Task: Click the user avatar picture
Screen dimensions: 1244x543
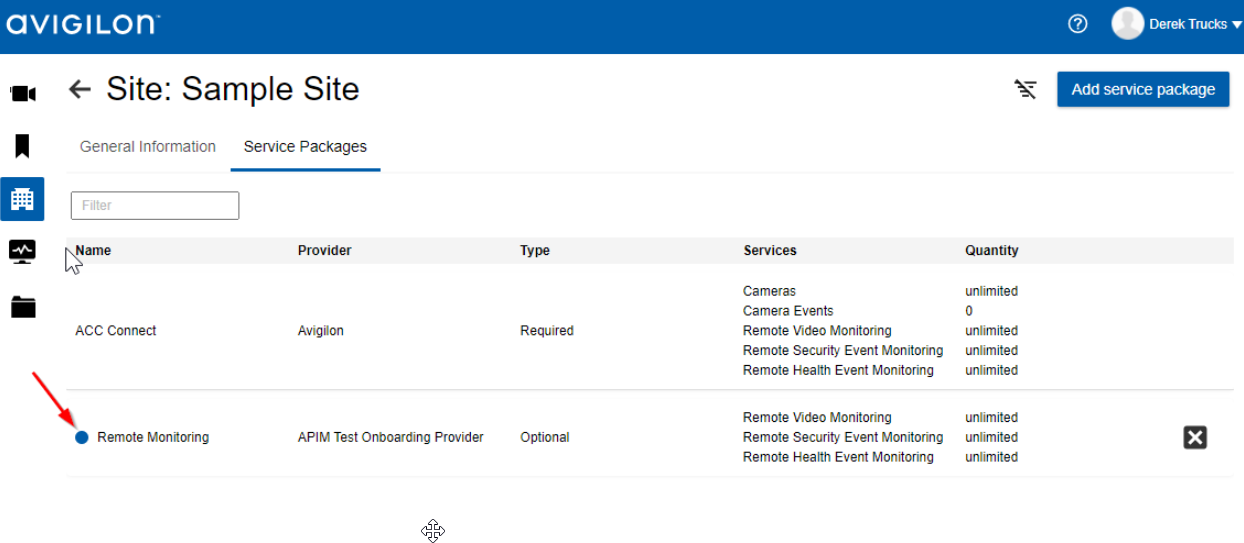Action: pyautogui.click(x=1127, y=25)
